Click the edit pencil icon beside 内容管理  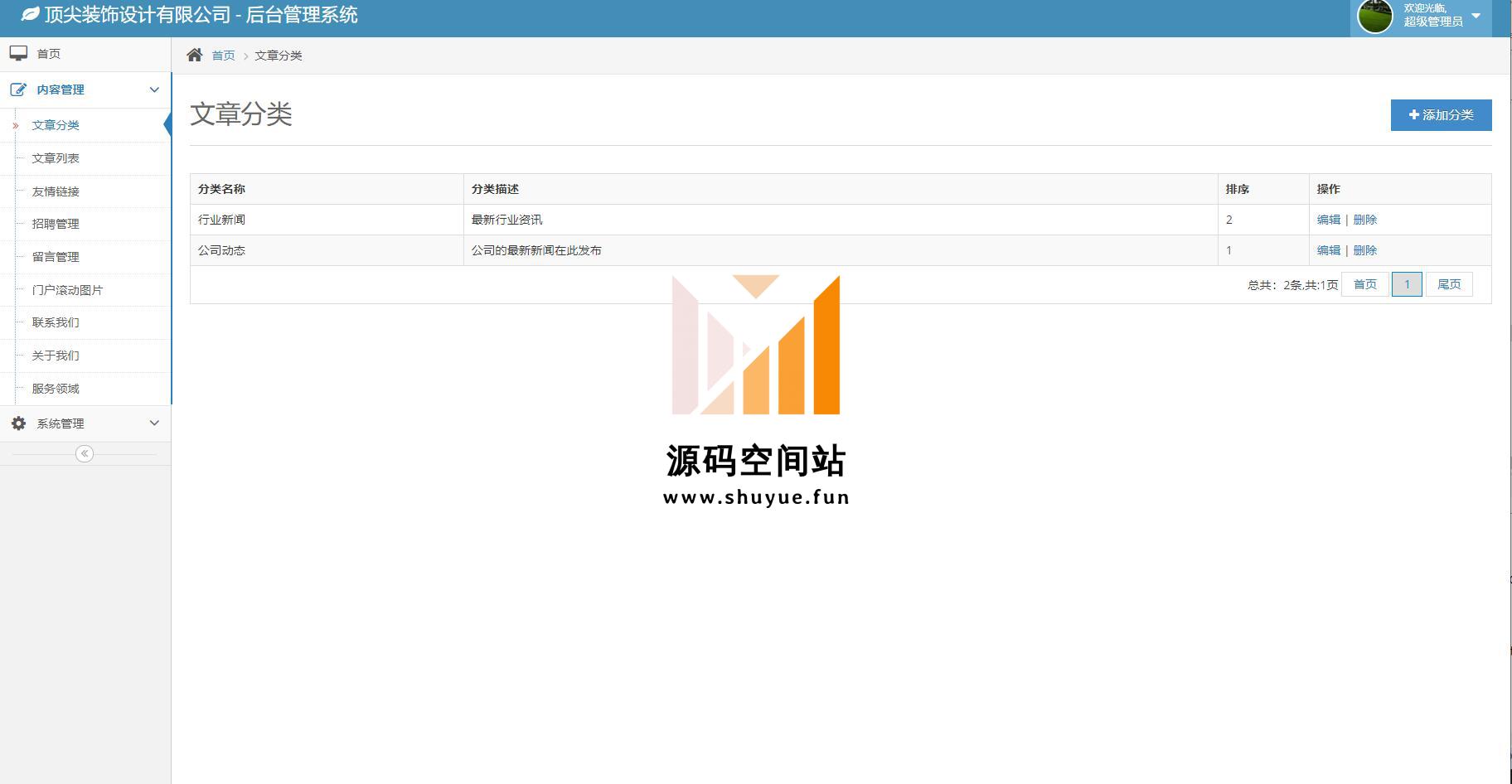tap(18, 90)
